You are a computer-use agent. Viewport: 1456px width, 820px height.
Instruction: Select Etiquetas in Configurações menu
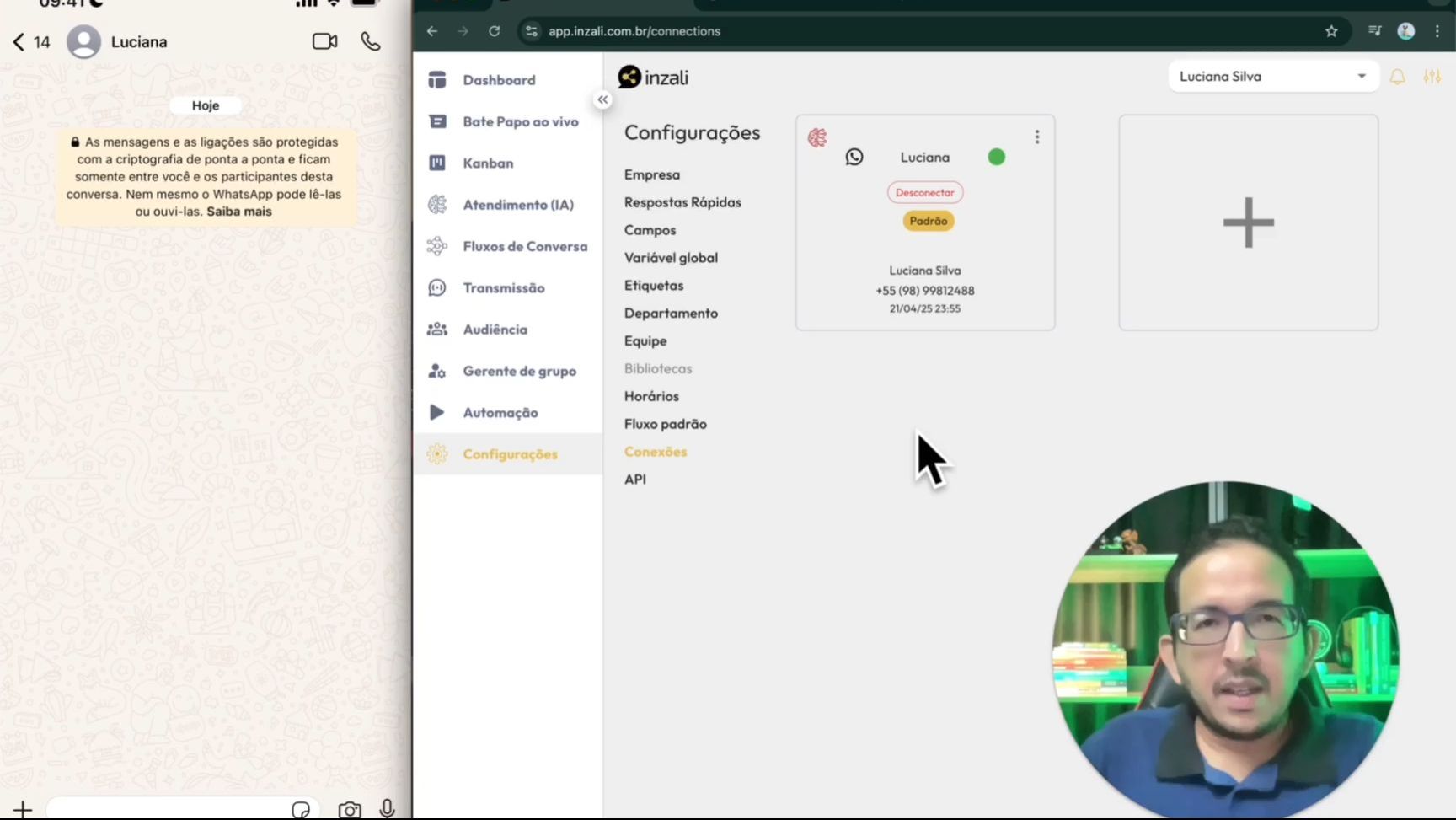654,286
